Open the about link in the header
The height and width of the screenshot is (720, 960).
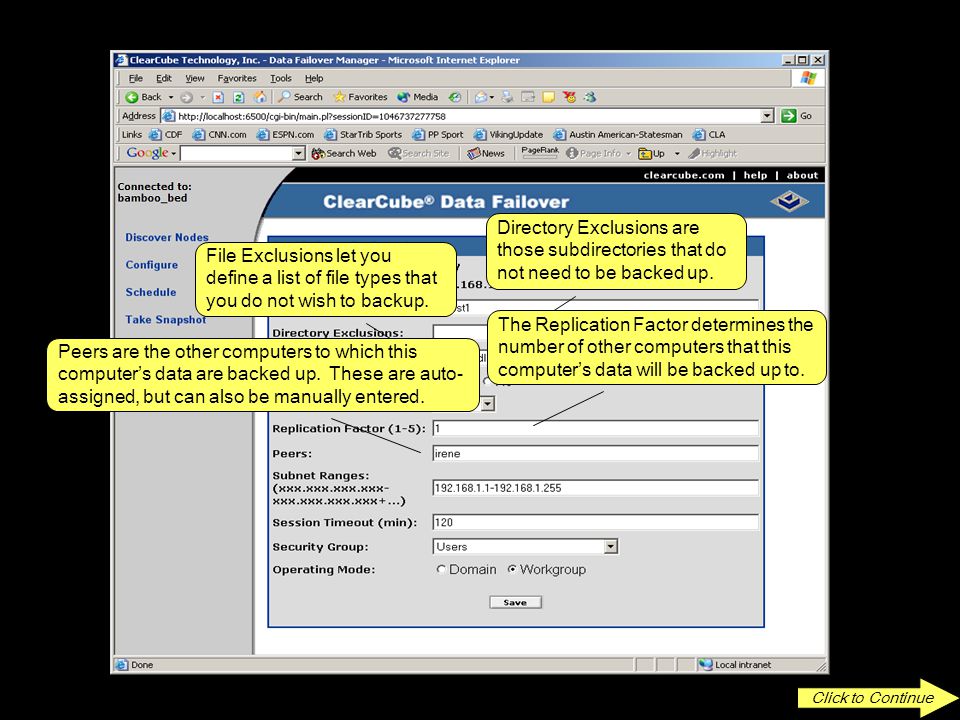(802, 175)
